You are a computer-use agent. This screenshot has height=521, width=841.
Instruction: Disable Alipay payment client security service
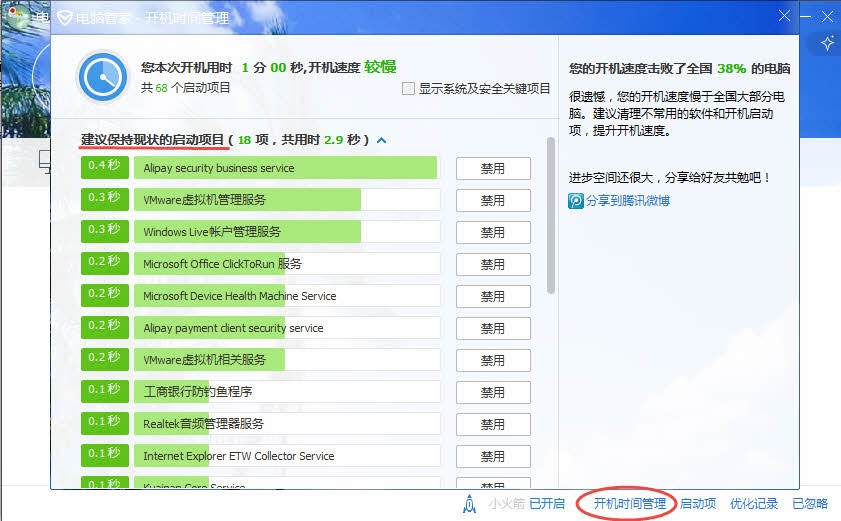493,328
